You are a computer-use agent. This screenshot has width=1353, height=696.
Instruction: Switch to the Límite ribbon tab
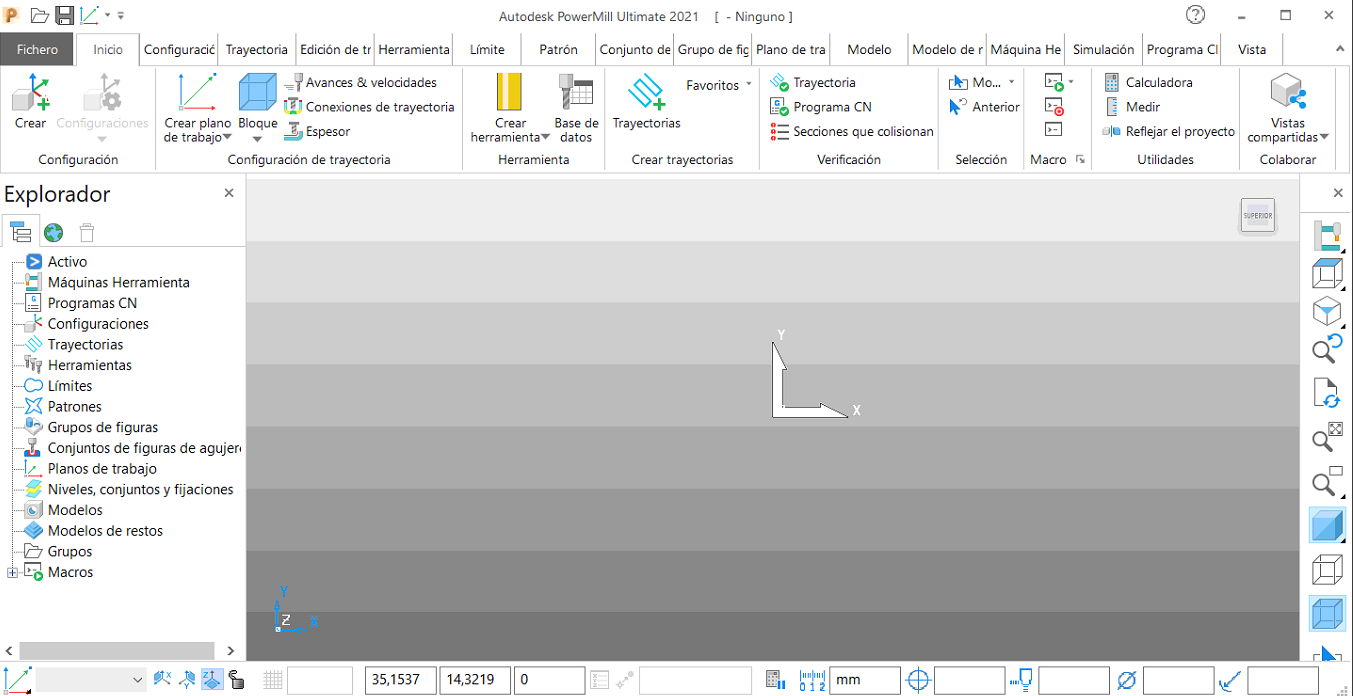pos(487,49)
